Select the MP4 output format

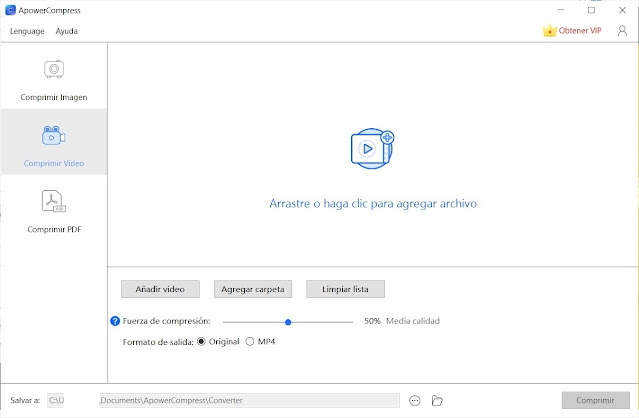pyautogui.click(x=249, y=341)
